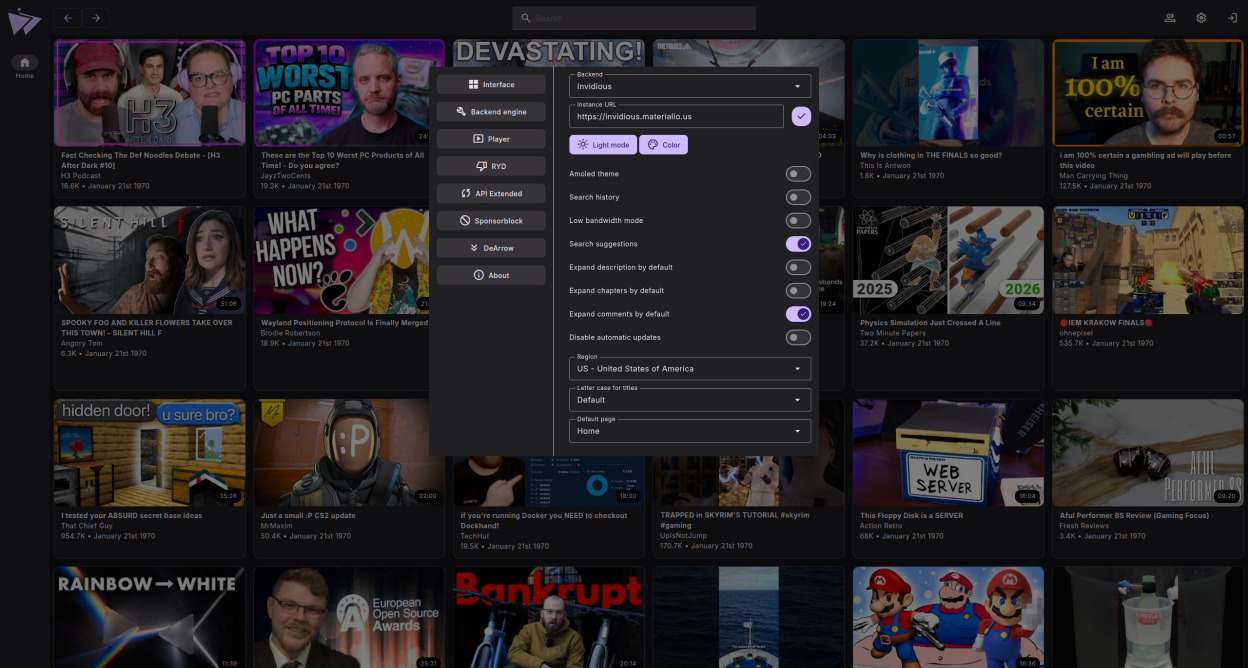1248x668 pixels.
Task: Confirm instance URL with checkmark button
Action: click(801, 116)
